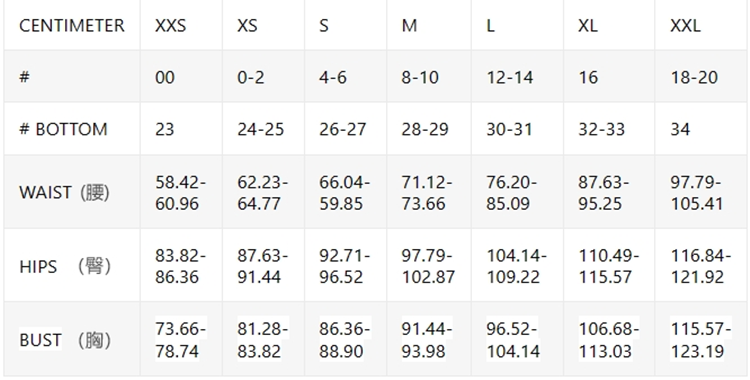
Task: Select waist value 97.79-105.41
Action: coord(697,193)
